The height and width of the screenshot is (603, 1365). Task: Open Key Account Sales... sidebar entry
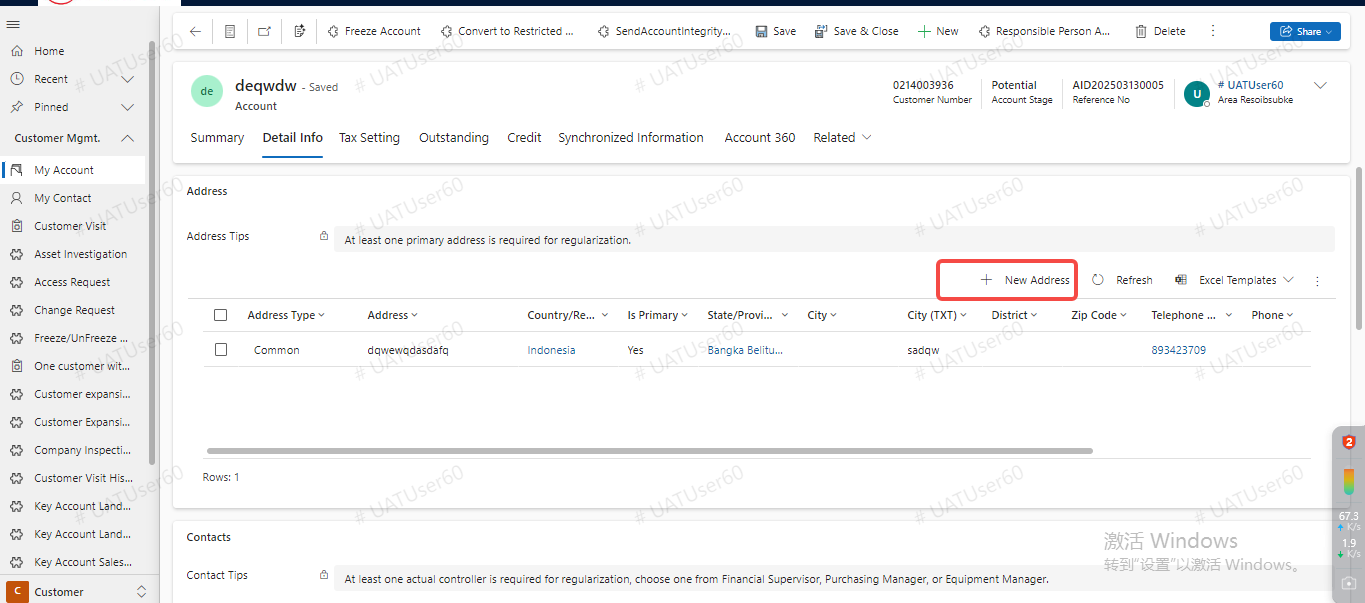pyautogui.click(x=83, y=562)
